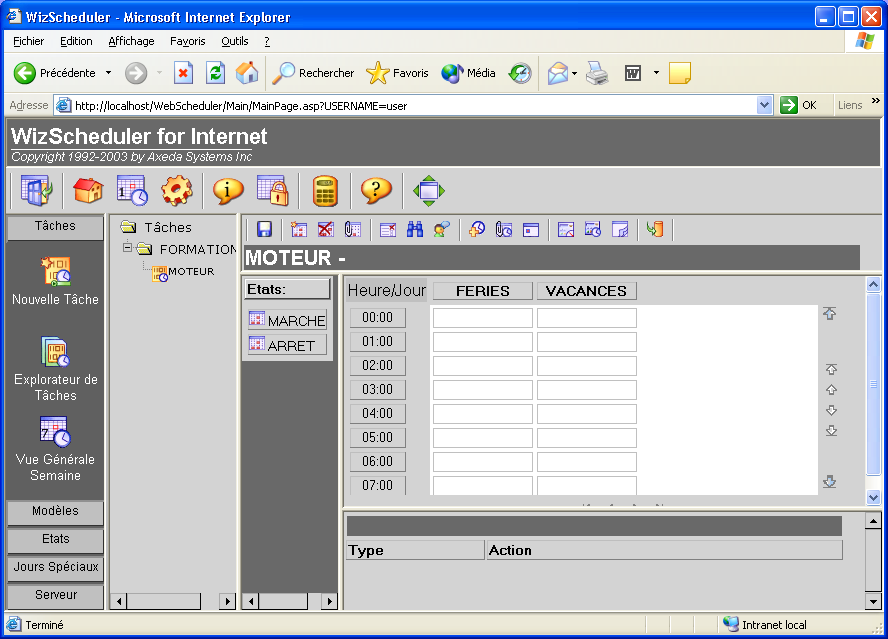888x639 pixels.
Task: Open the orange gear settings icon
Action: point(177,190)
